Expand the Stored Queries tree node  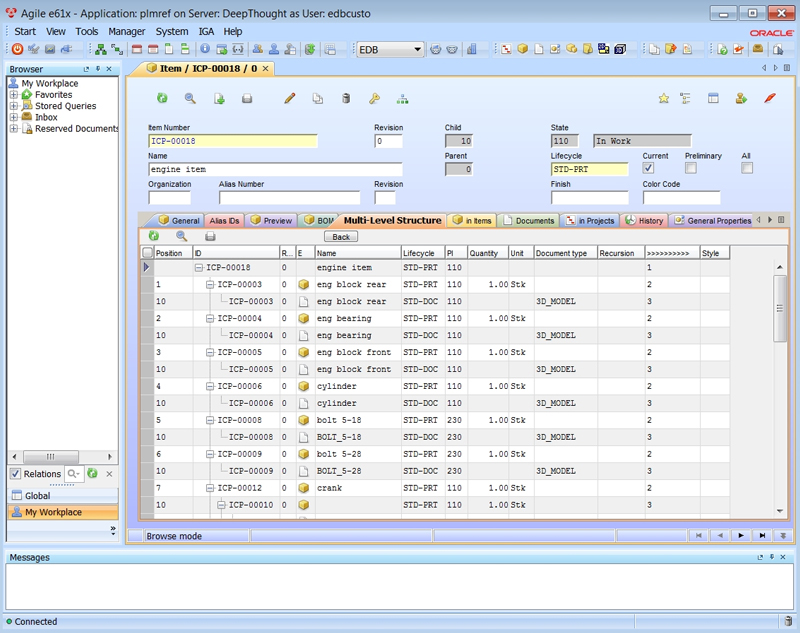[x=14, y=106]
